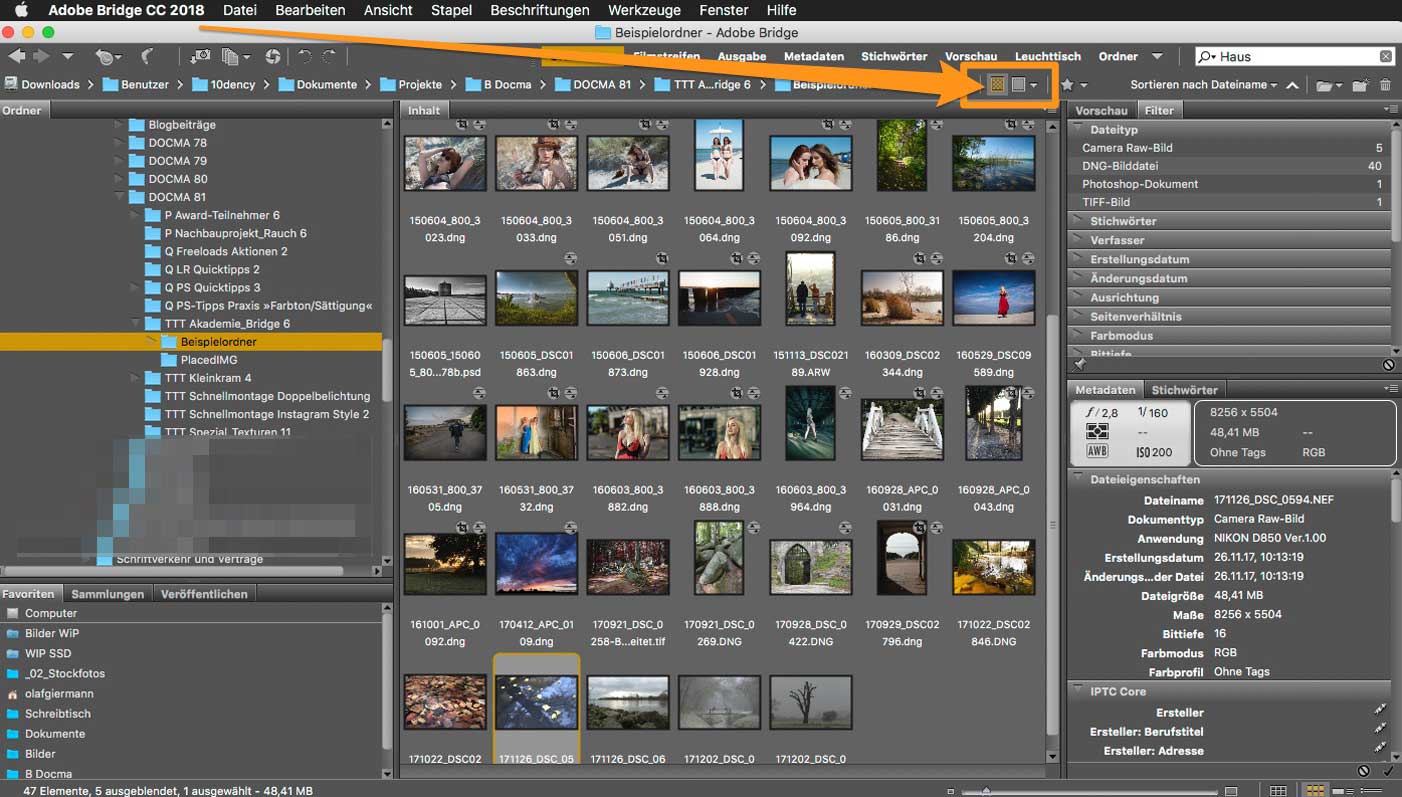The image size is (1402, 797).
Task: Click the Reveal recent files icon
Action: (x=106, y=57)
